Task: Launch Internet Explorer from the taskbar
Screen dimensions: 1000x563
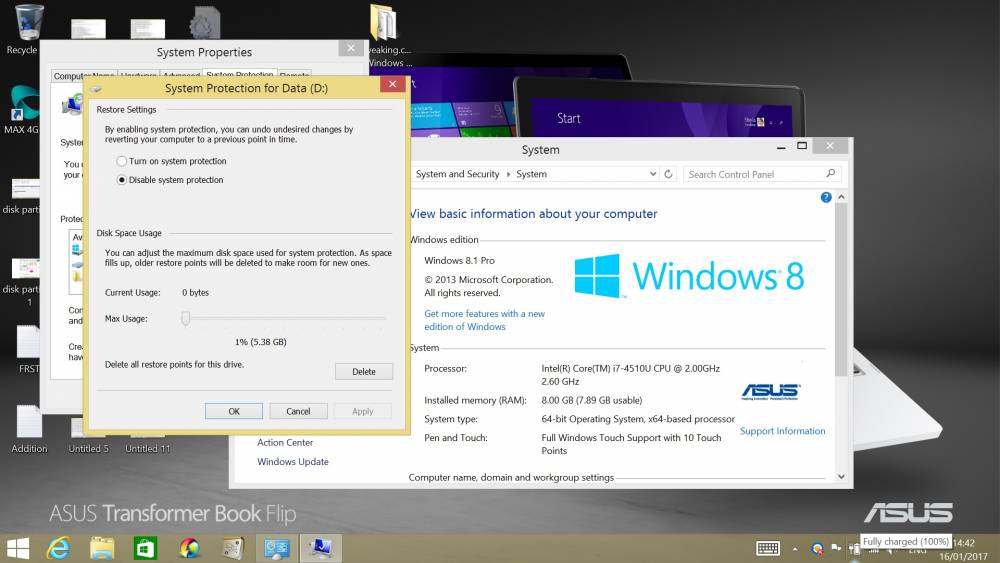Action: coord(59,548)
